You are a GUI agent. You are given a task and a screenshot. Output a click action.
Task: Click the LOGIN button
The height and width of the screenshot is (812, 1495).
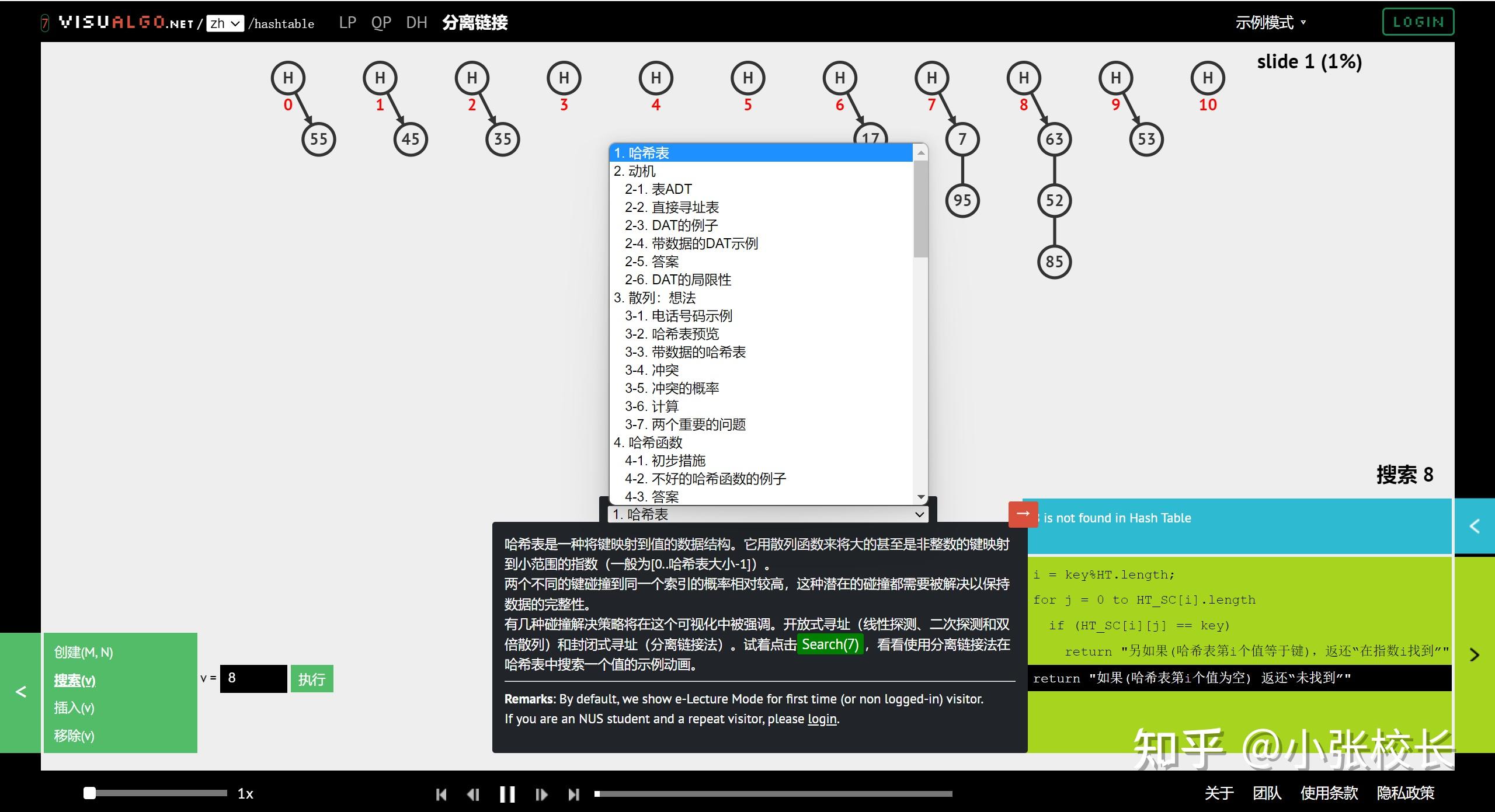pyautogui.click(x=1418, y=22)
